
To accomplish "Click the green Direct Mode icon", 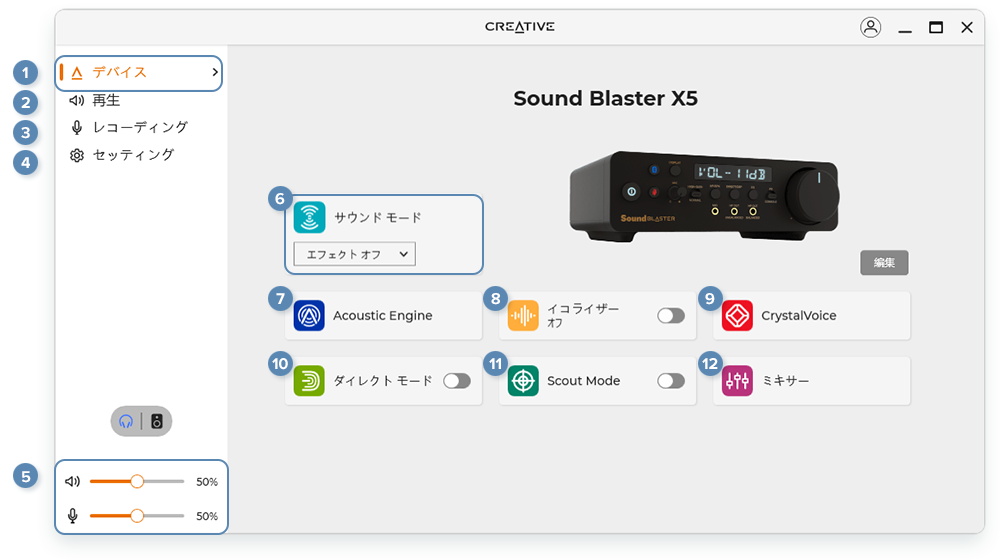I will (309, 381).
